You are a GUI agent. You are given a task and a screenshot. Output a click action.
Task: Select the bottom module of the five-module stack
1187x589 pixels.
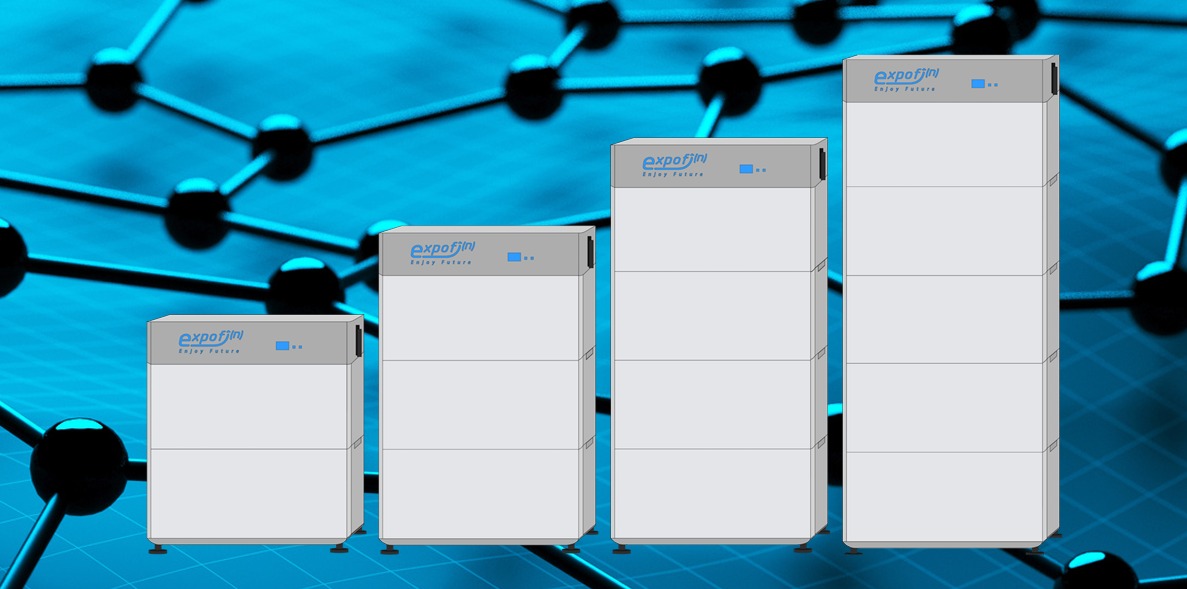[945, 497]
